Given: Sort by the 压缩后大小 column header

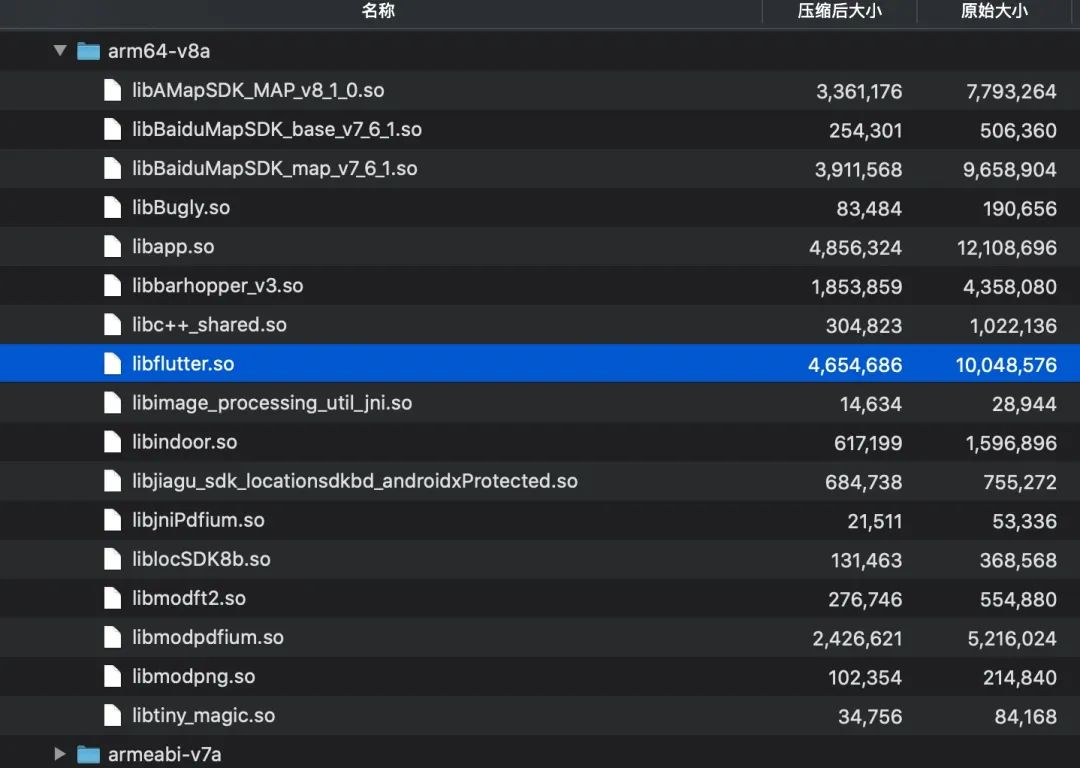Looking at the screenshot, I should (x=840, y=11).
